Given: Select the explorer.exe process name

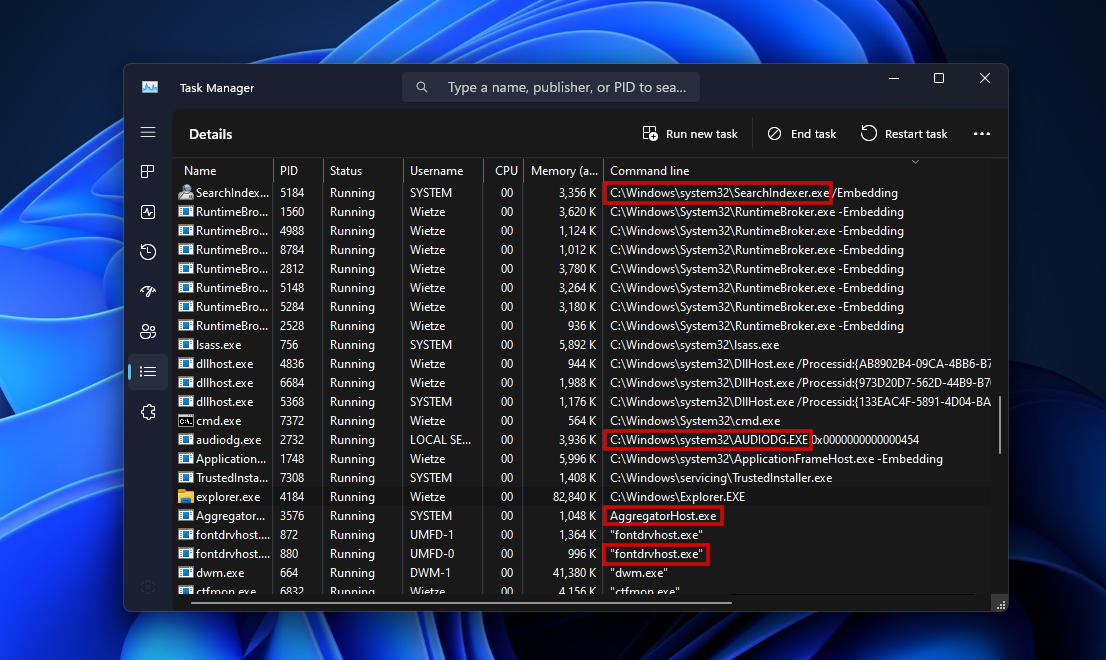Looking at the screenshot, I should [228, 497].
